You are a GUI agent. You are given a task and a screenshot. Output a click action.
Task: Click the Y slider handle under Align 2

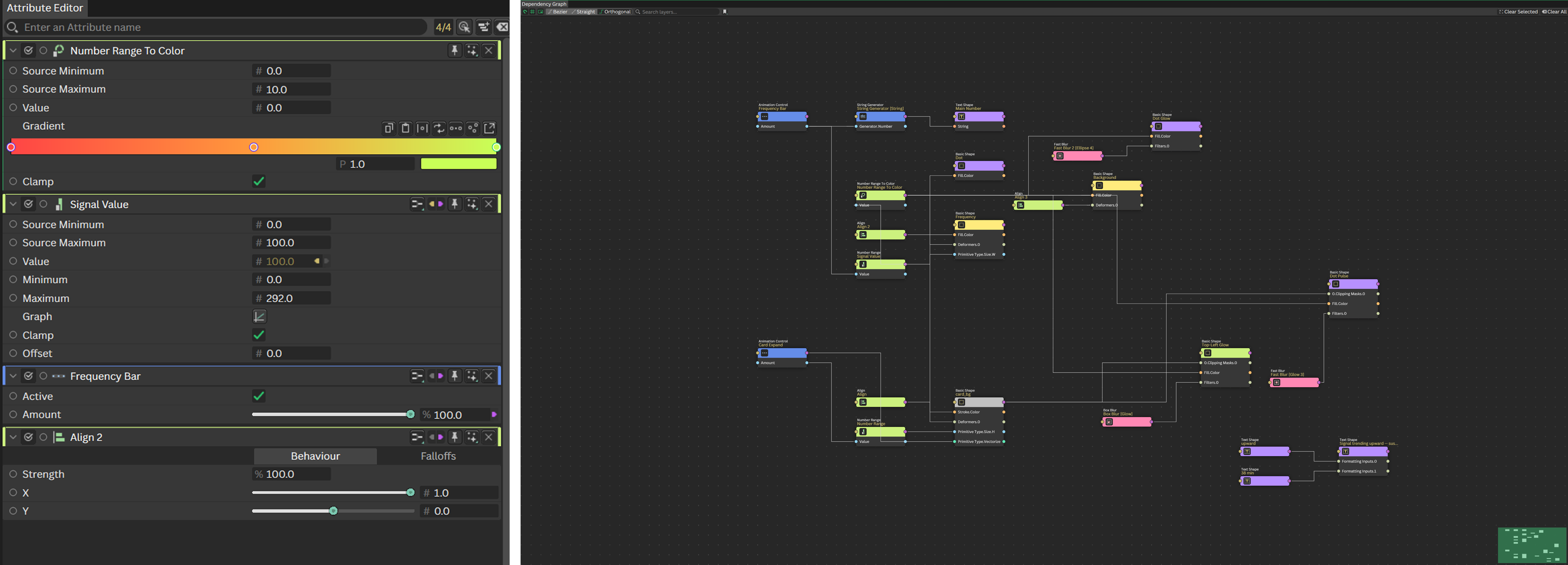[x=334, y=511]
